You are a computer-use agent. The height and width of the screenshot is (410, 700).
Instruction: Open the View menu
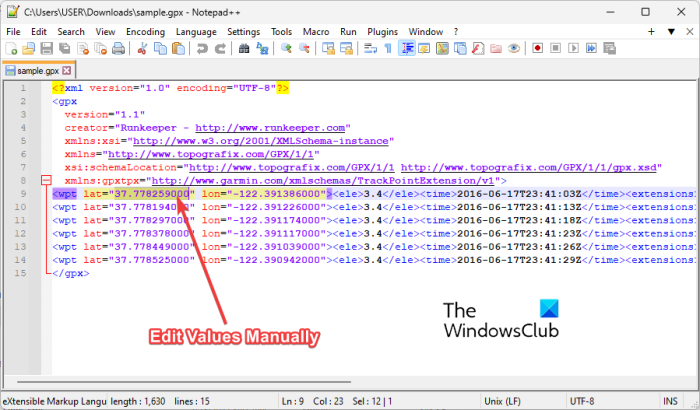click(105, 32)
